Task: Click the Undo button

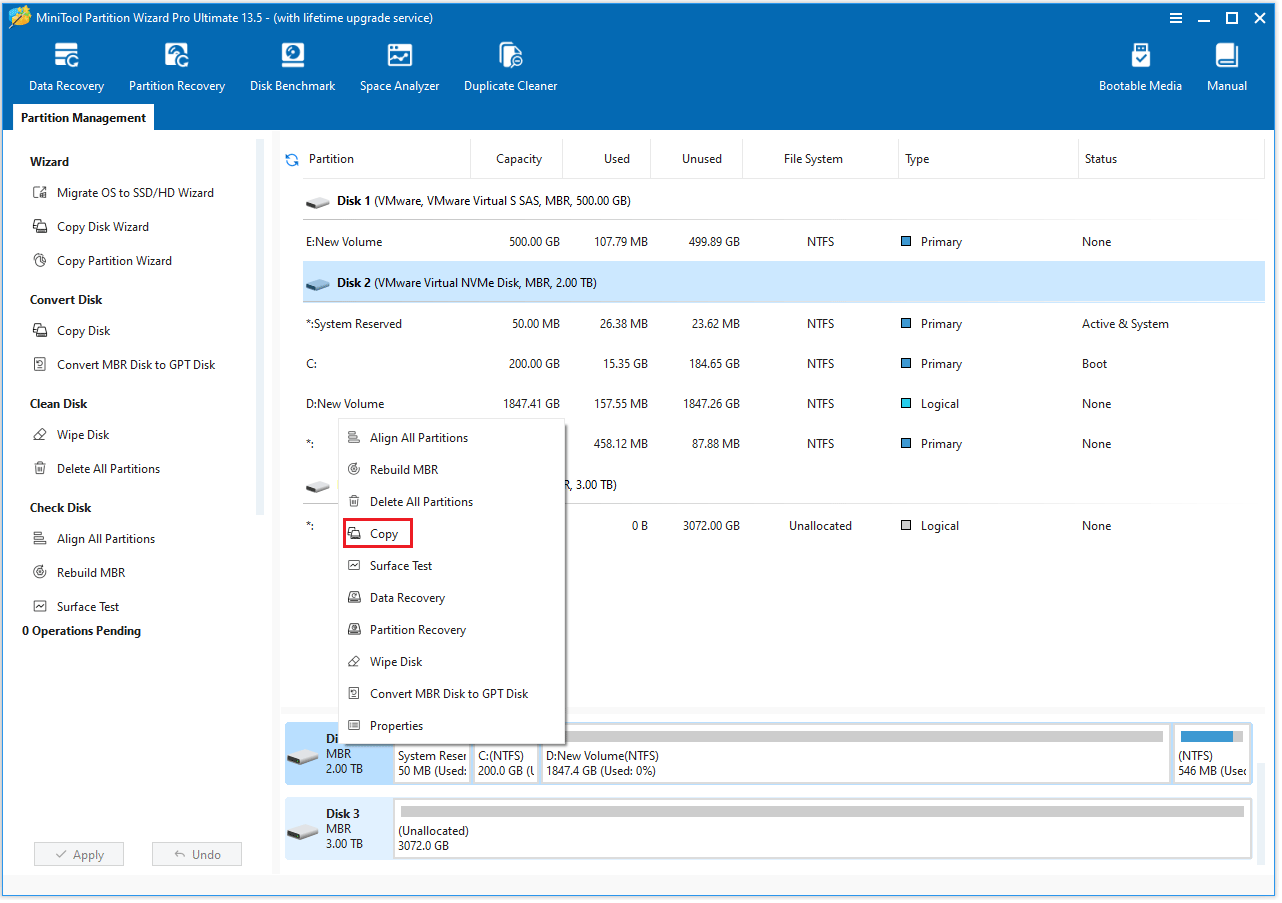Action: (x=196, y=853)
